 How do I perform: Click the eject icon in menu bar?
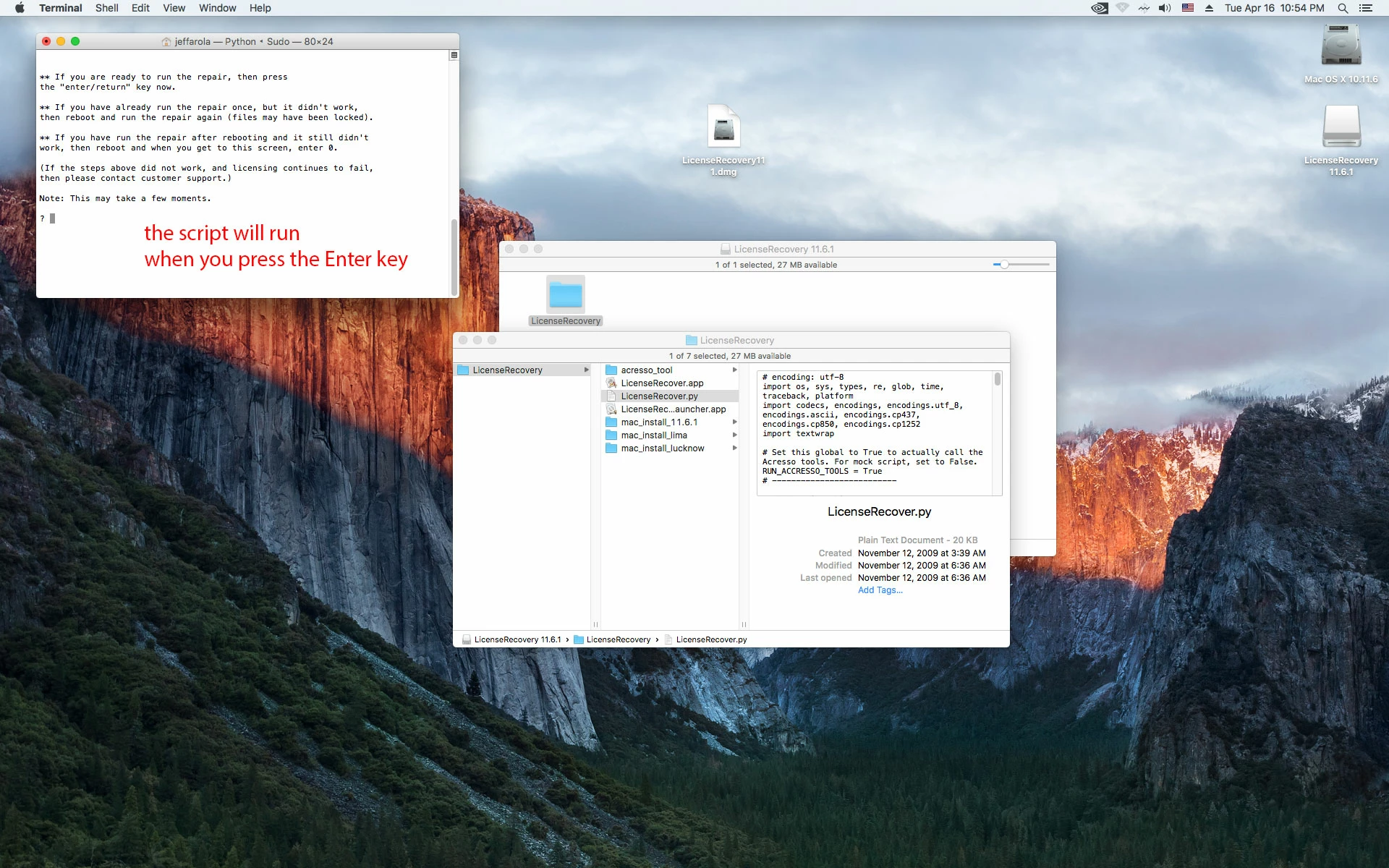click(1209, 8)
